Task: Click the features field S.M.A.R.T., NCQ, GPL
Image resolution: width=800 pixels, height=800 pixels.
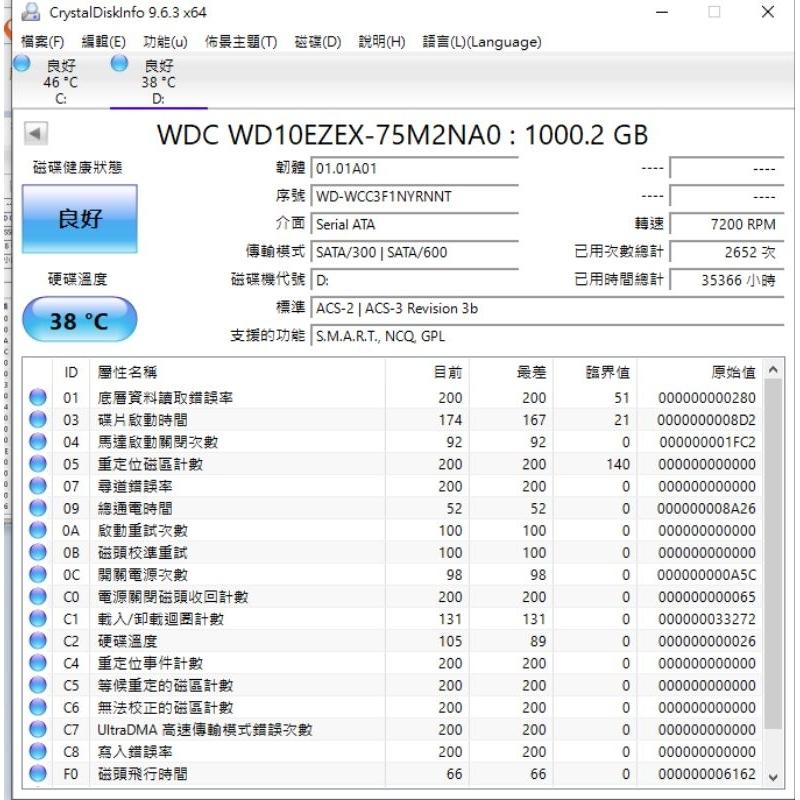Action: point(547,336)
